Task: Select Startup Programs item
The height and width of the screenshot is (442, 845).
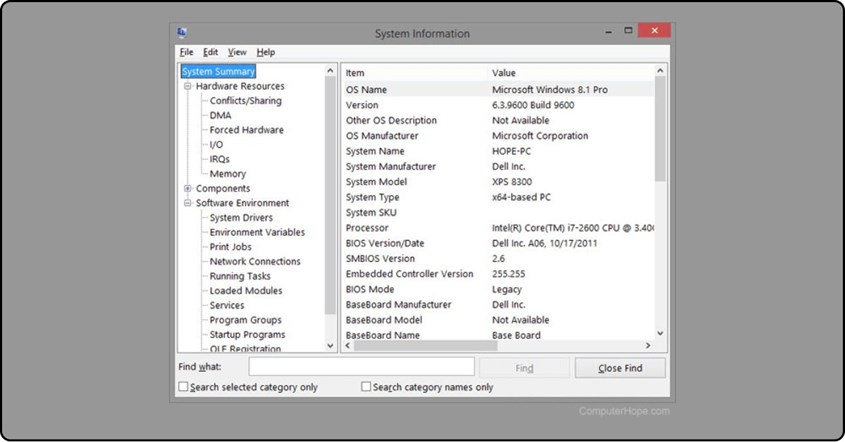Action: [x=247, y=334]
